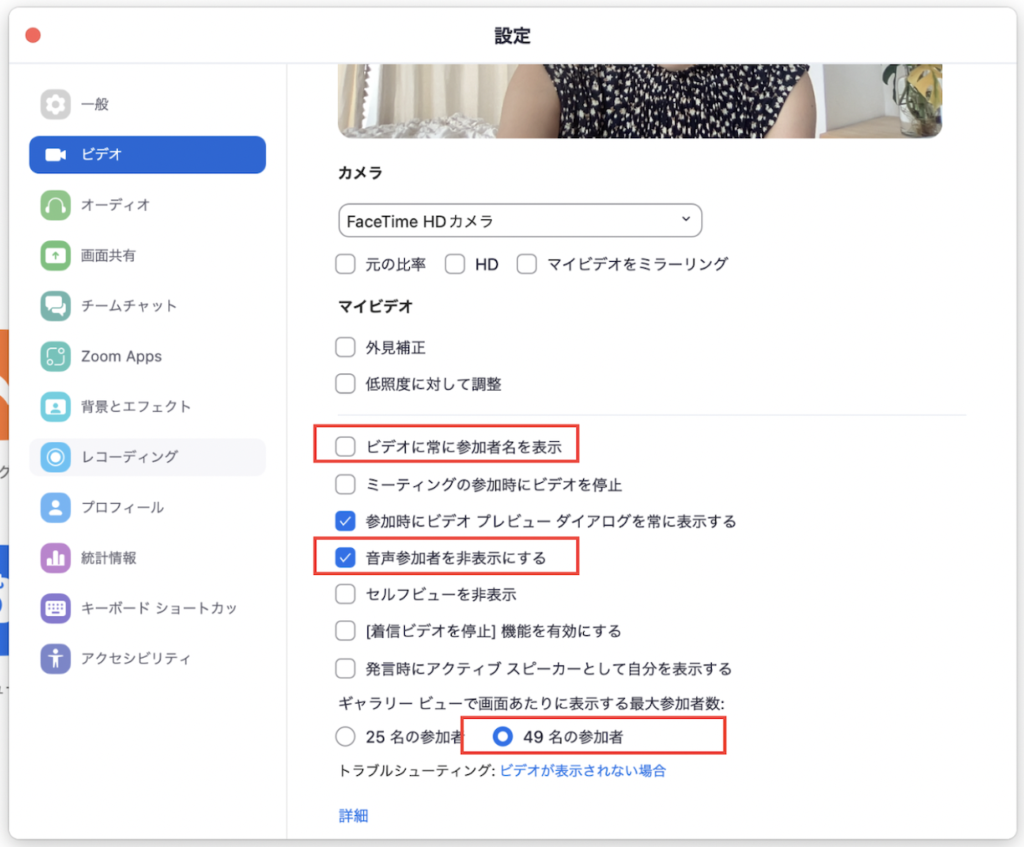Open the ビデオが表示されない場合 troubleshooting link
Screen dimensions: 1024x847
(x=583, y=770)
